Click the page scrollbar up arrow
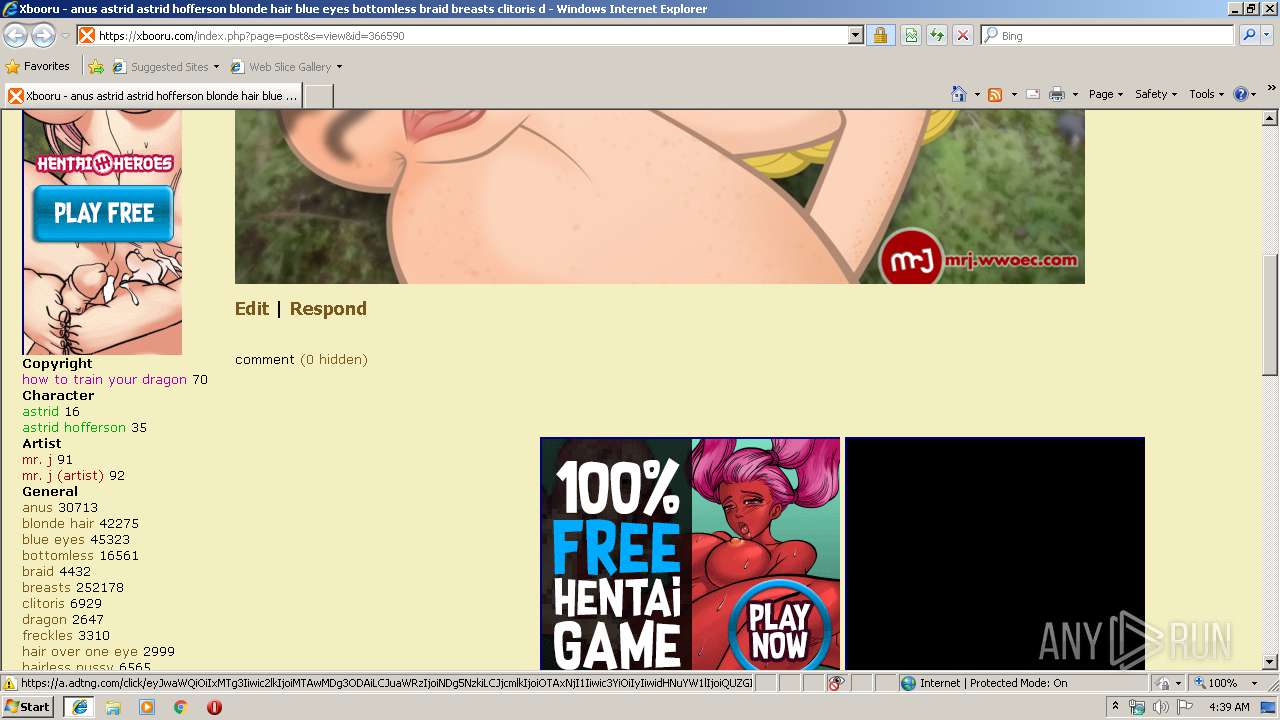 pos(1270,118)
